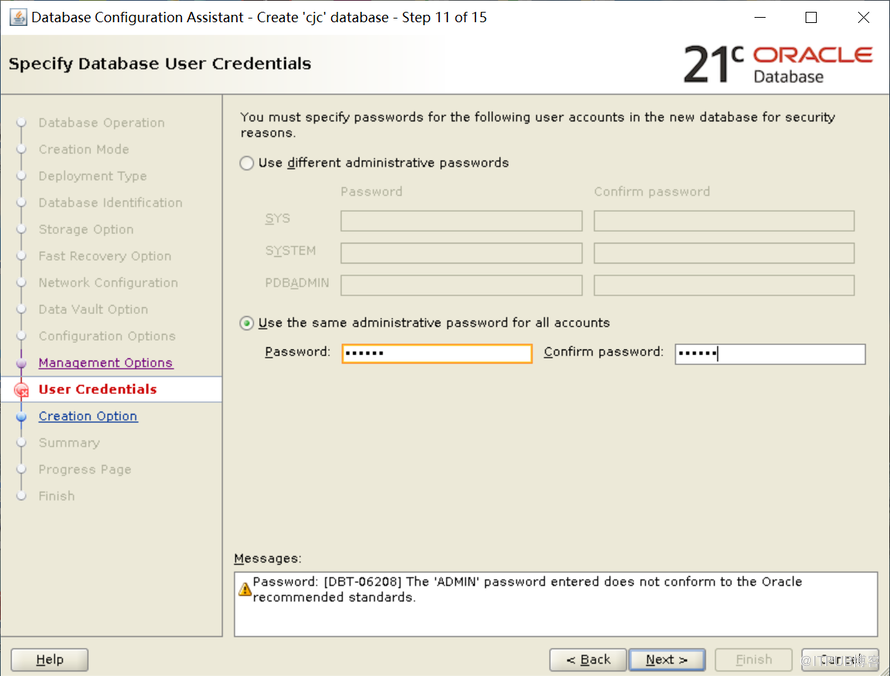Screen dimensions: 890x676
Task: Click the 'Configuration Options' step label
Action: [107, 336]
